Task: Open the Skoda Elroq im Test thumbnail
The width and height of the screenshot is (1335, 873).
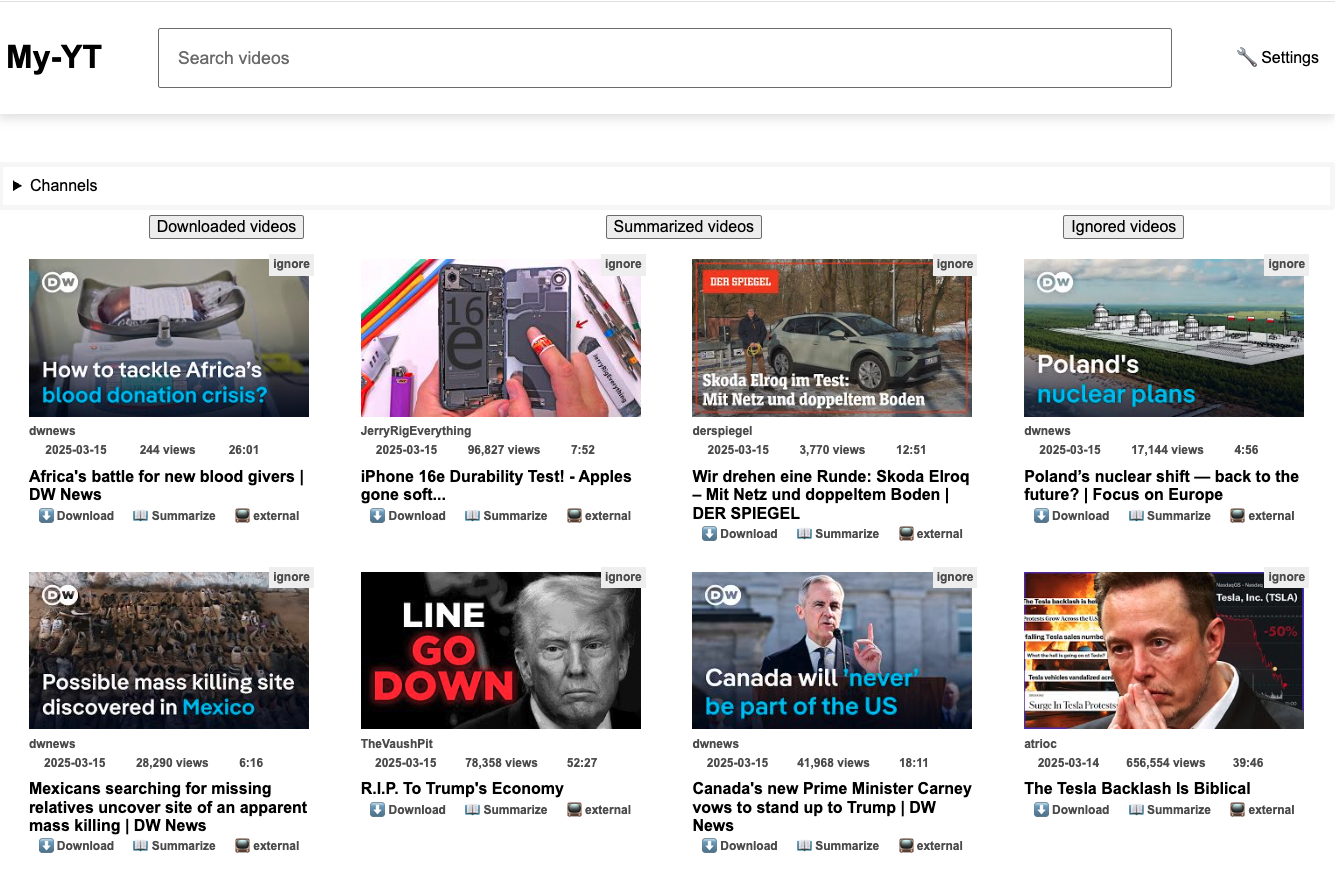Action: click(832, 338)
